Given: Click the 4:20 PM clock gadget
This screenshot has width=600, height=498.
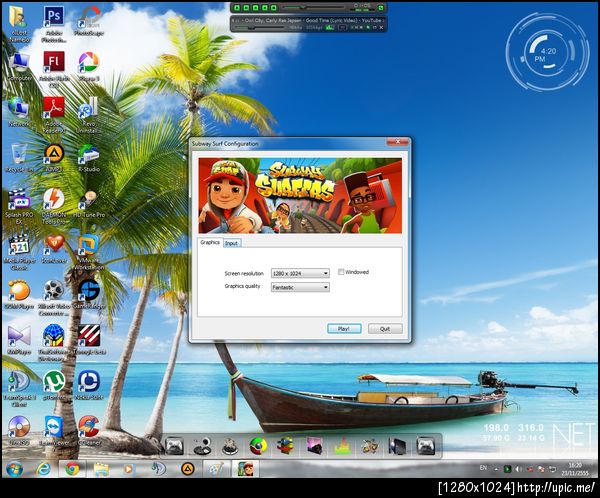Looking at the screenshot, I should point(548,52).
